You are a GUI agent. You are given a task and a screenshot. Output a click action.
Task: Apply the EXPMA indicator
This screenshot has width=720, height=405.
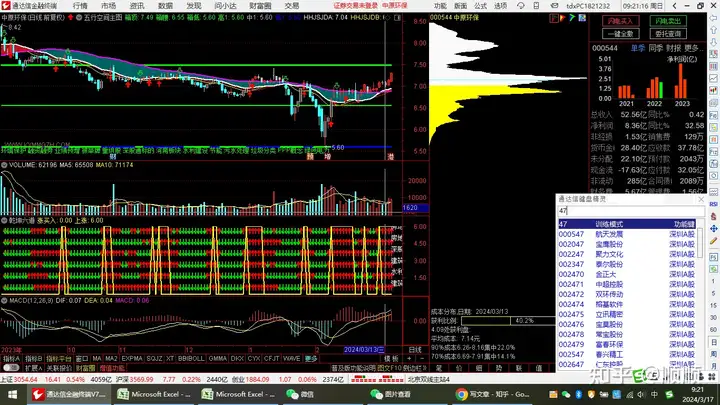pos(132,359)
